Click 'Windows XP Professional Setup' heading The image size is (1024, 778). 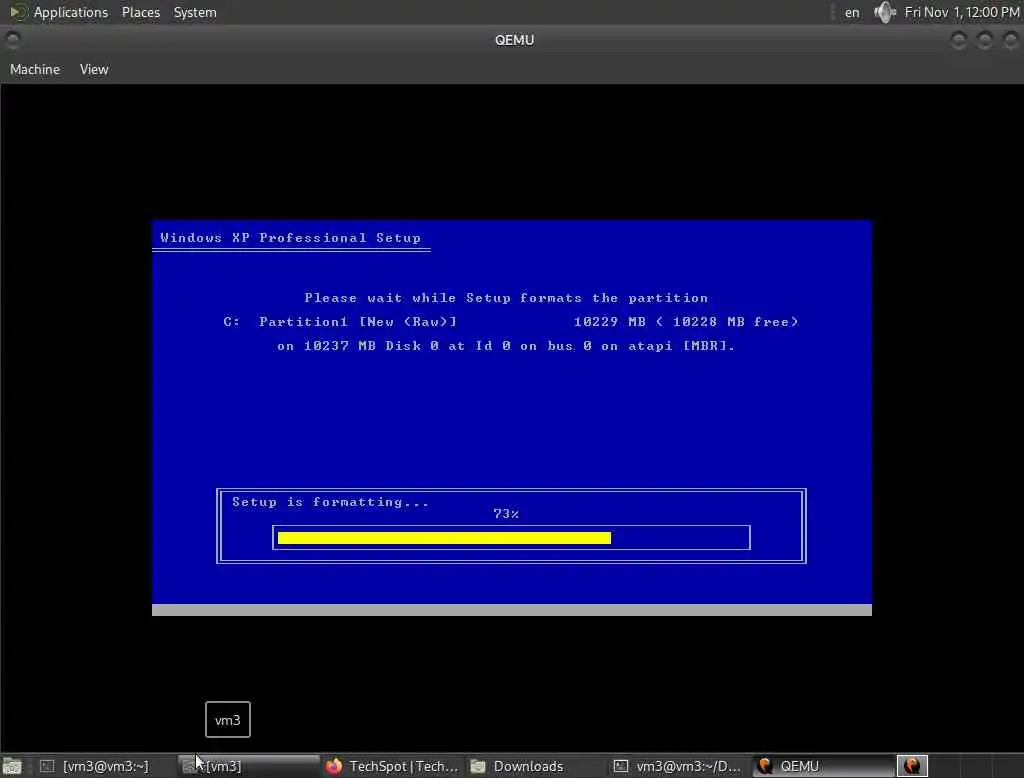coord(291,238)
